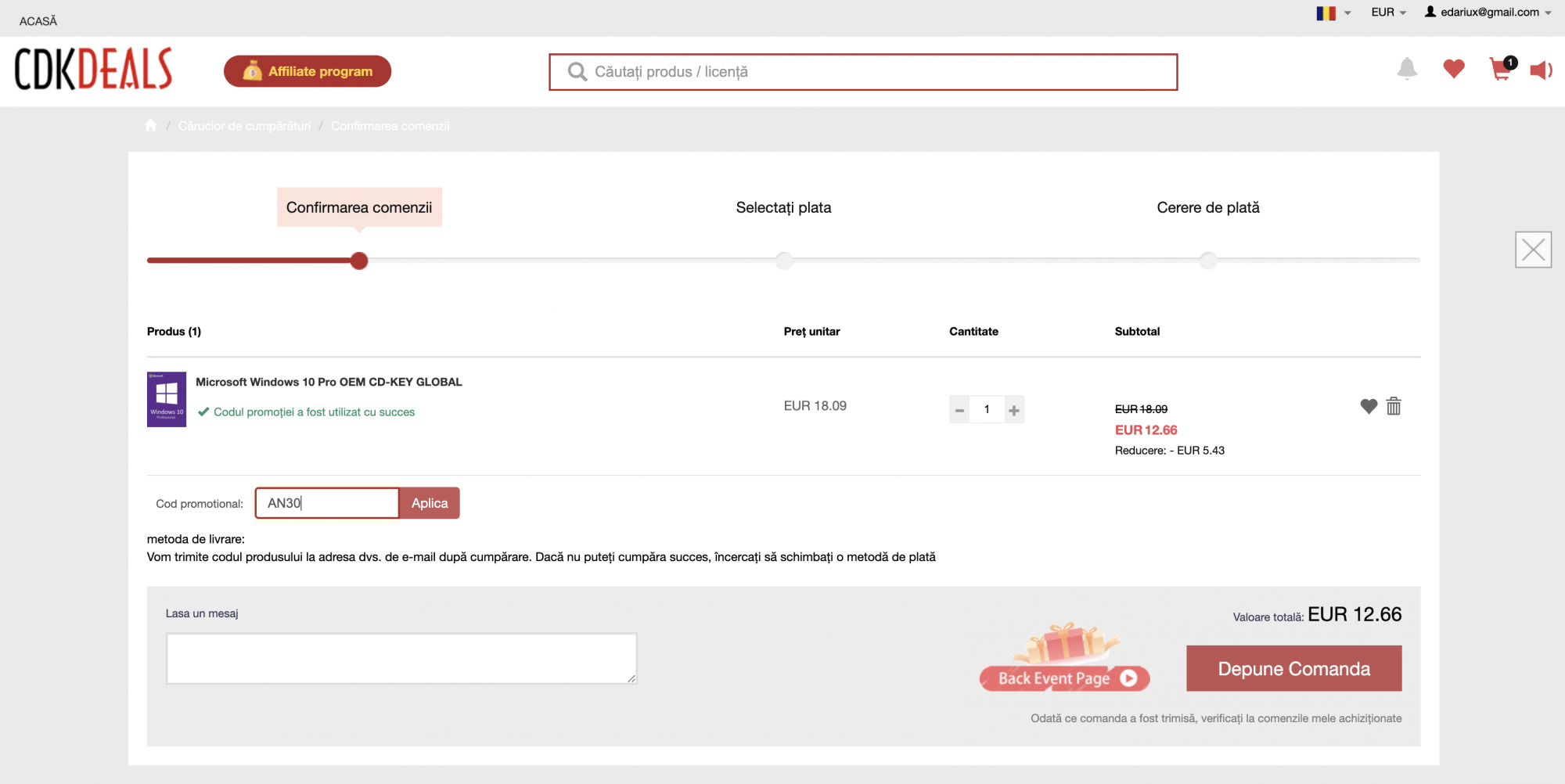Add Windows 10 Pro to wishlist heart
The image size is (1565, 784).
tap(1369, 406)
